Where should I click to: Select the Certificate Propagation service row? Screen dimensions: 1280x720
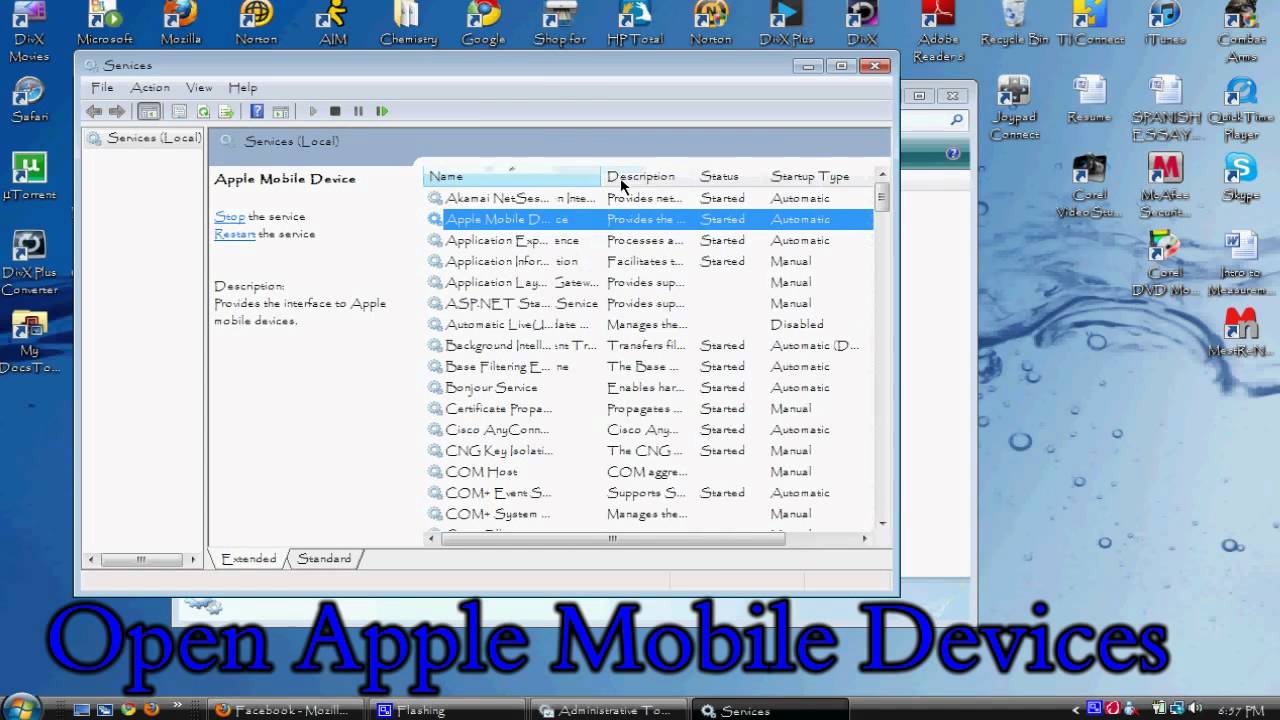click(649, 408)
